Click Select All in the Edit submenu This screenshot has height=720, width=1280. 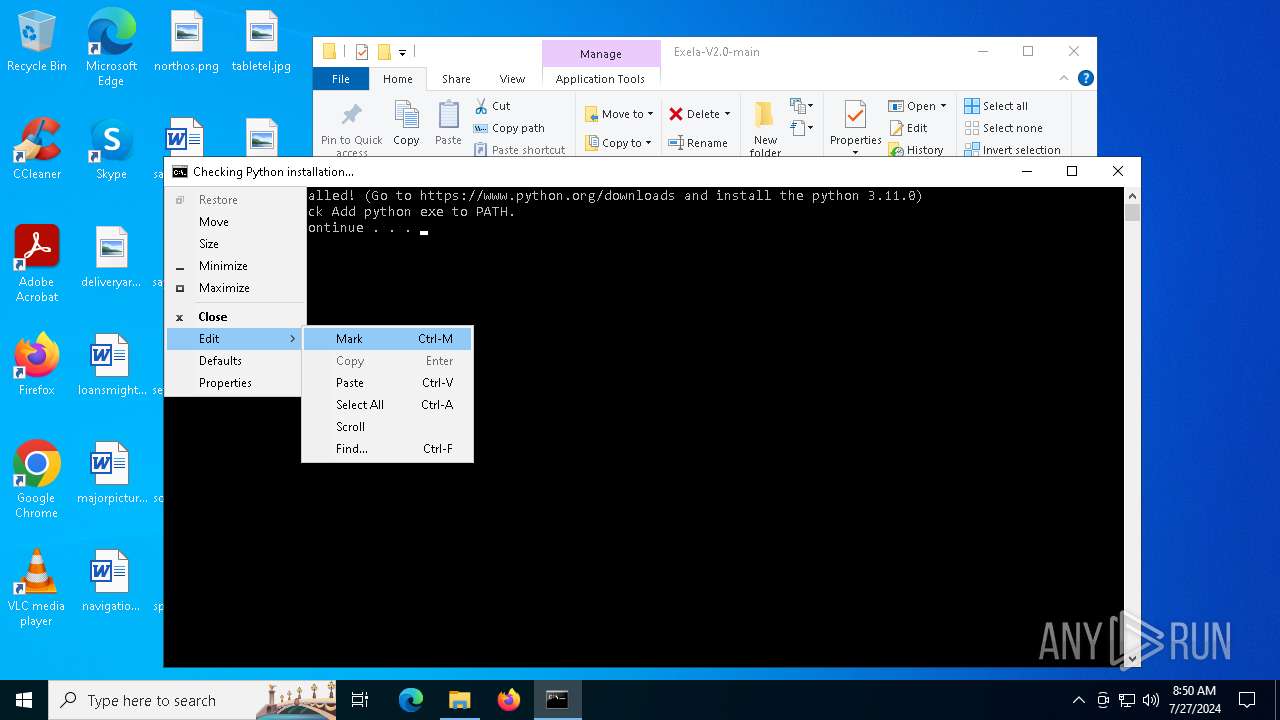(387, 405)
